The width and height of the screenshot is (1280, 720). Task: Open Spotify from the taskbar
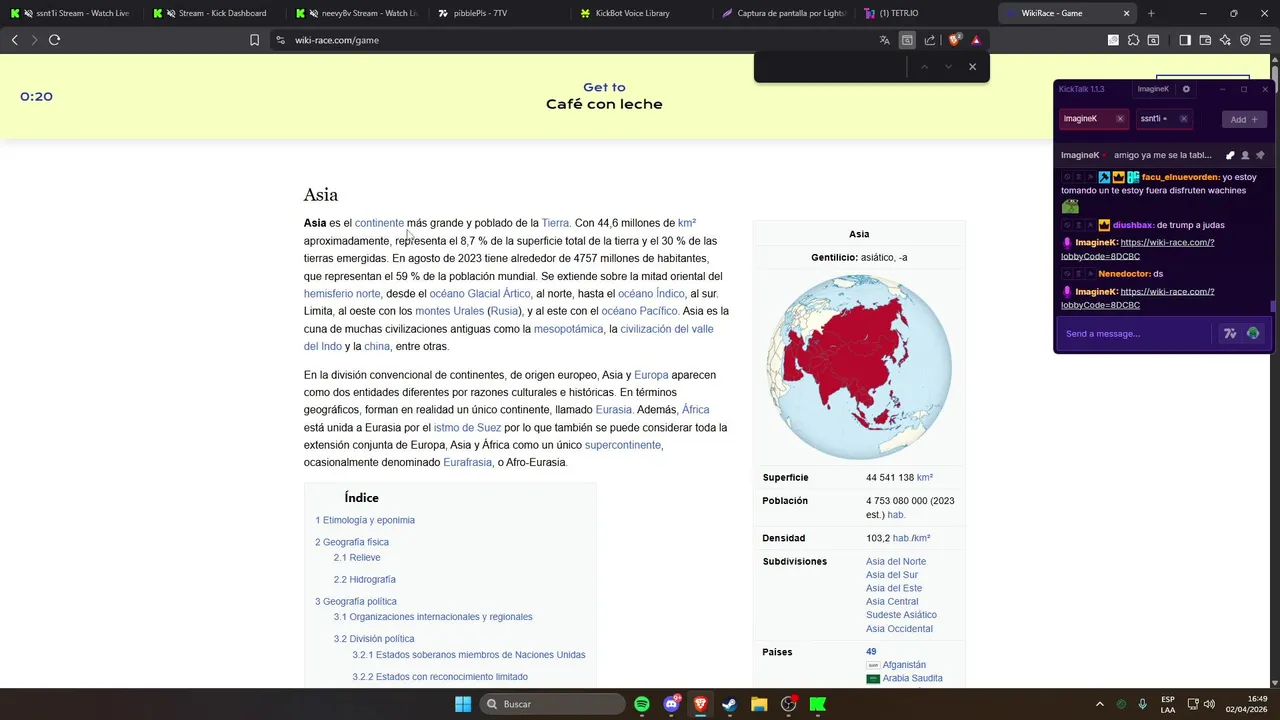pos(642,704)
